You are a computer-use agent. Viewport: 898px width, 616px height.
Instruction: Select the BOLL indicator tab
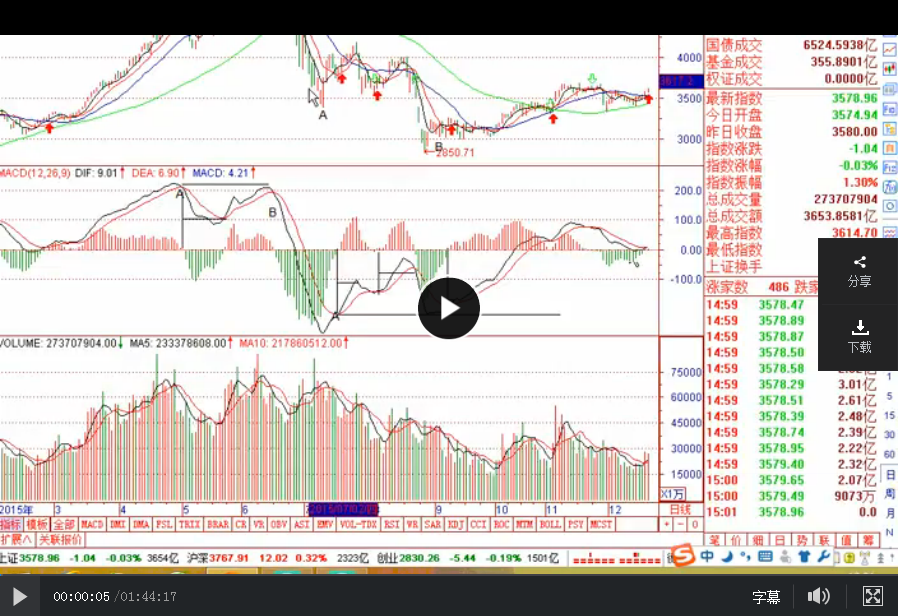point(550,524)
